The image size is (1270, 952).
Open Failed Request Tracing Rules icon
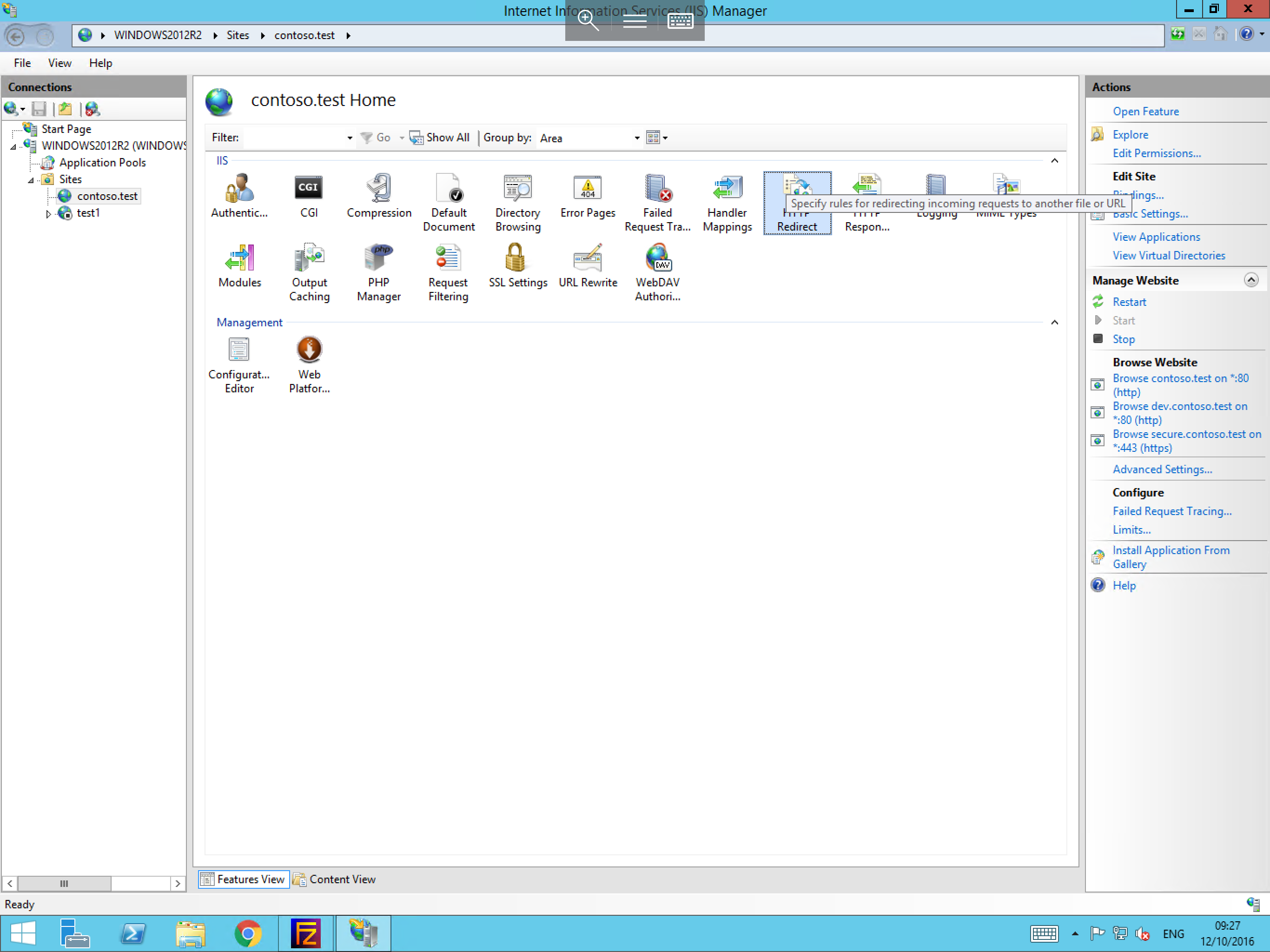point(657,203)
